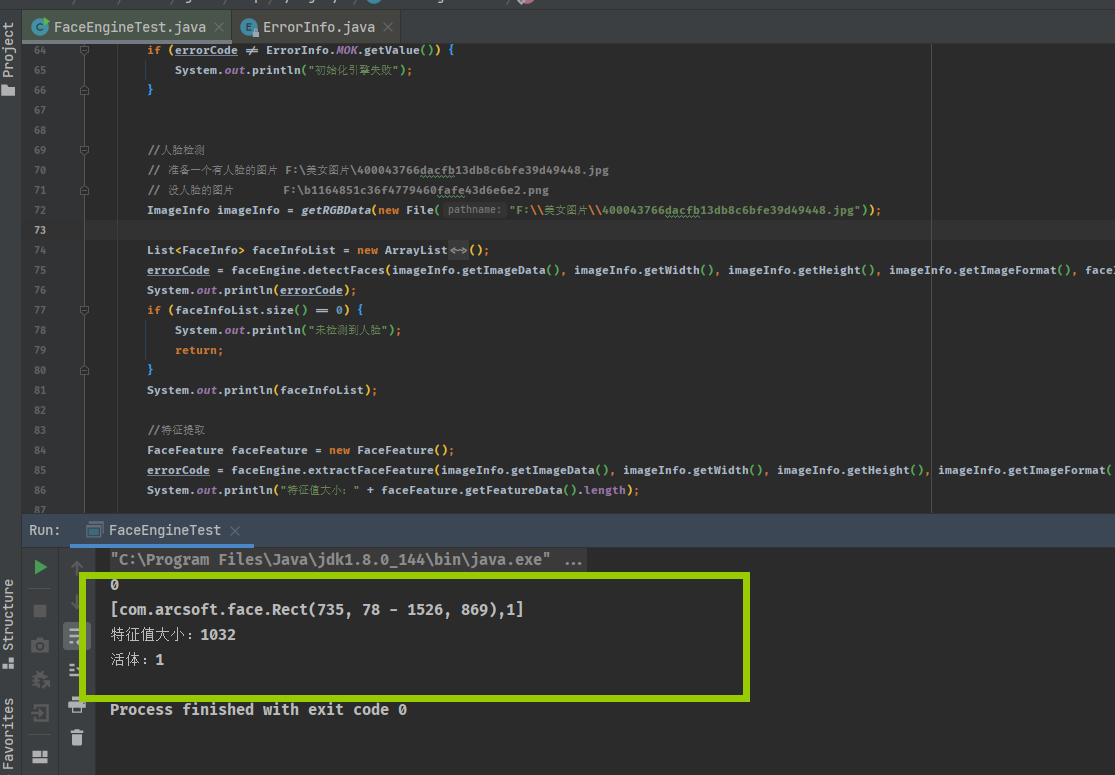Click the Attach Debugger bug icon
This screenshot has height=775, width=1115.
41,679
